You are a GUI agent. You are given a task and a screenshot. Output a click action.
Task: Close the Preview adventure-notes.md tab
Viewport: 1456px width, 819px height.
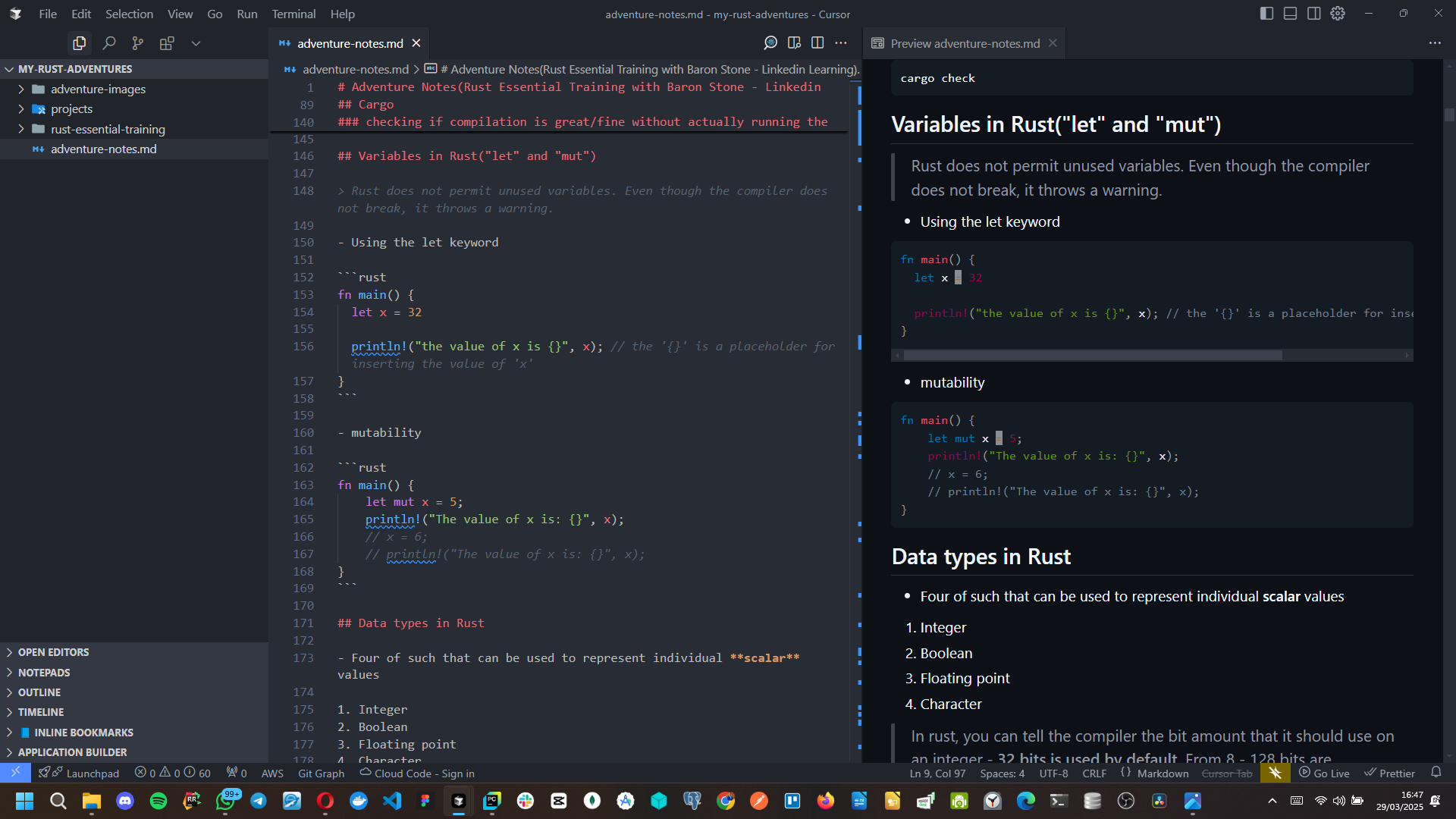(1053, 43)
